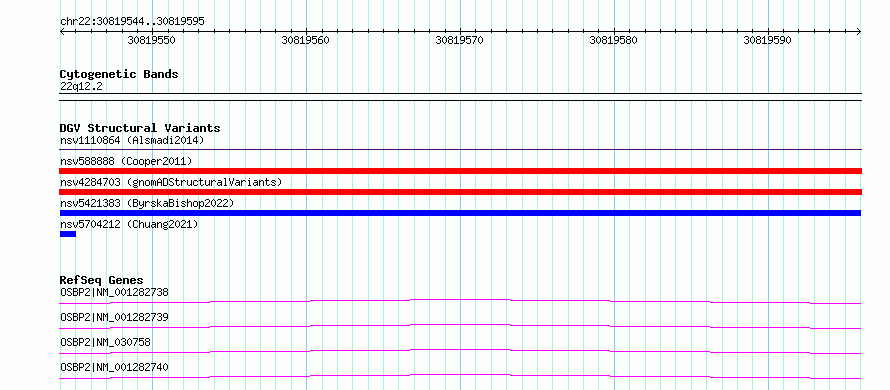Open the DGV Structural Variants track title
The width and height of the screenshot is (890, 390).
click(x=140, y=128)
